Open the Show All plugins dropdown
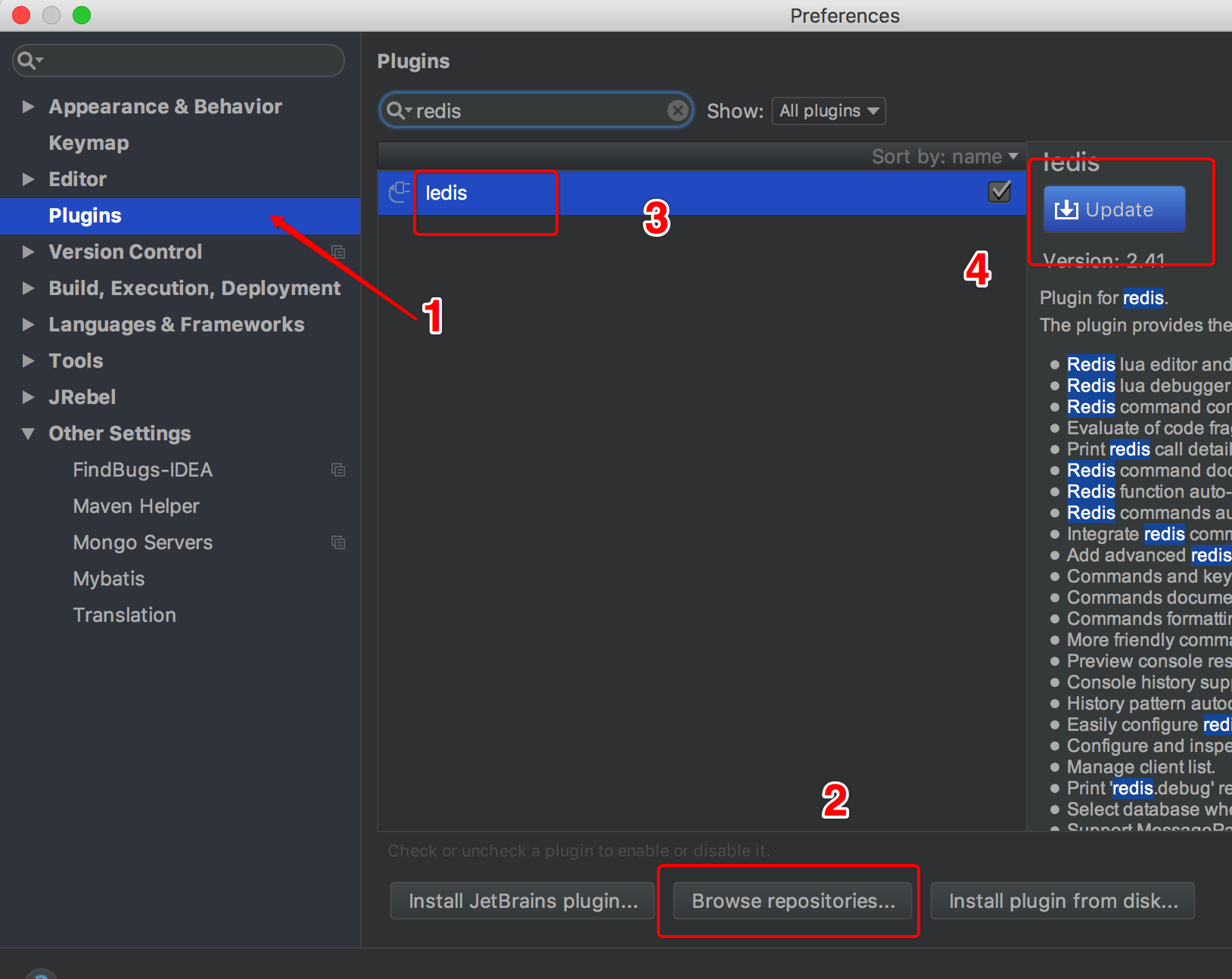This screenshot has height=979, width=1232. [829, 110]
